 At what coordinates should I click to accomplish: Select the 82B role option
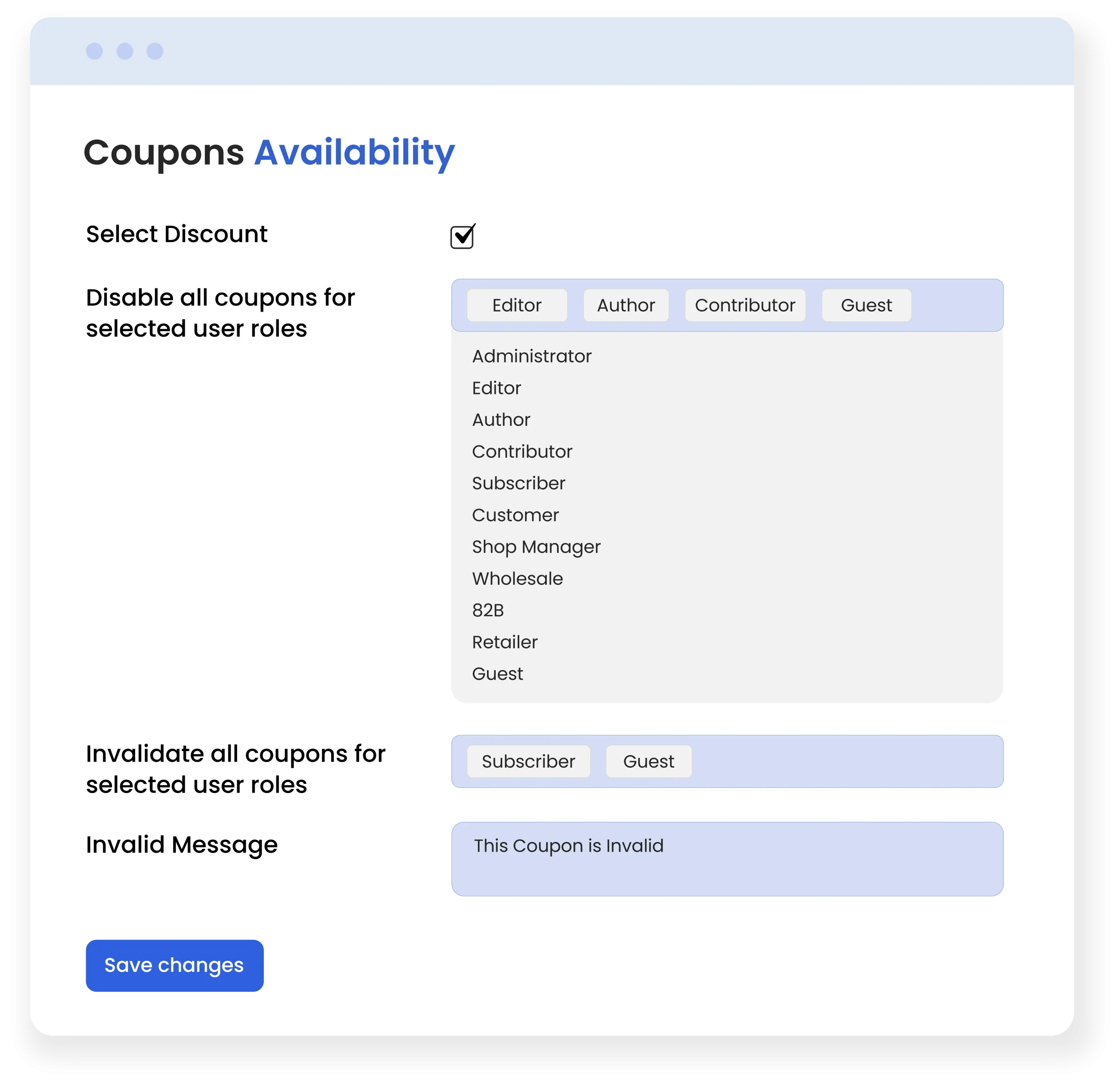pyautogui.click(x=487, y=611)
